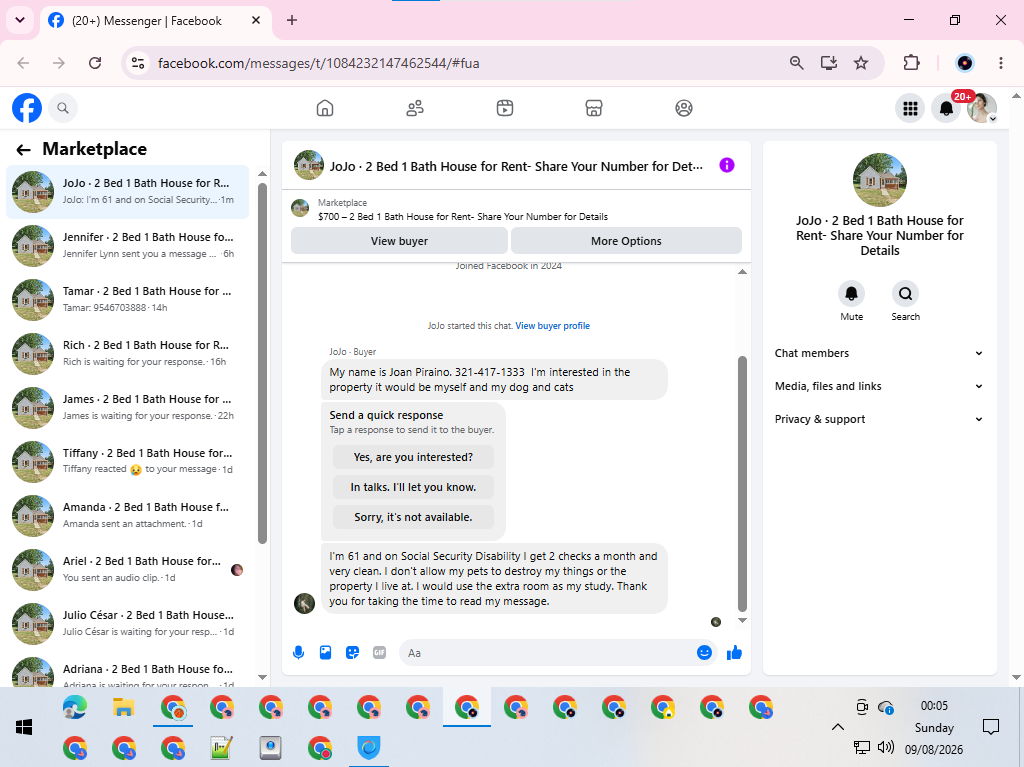Screen dimensions: 1024x767
Task: Open the Facebook search magnifier
Action: coord(63,108)
